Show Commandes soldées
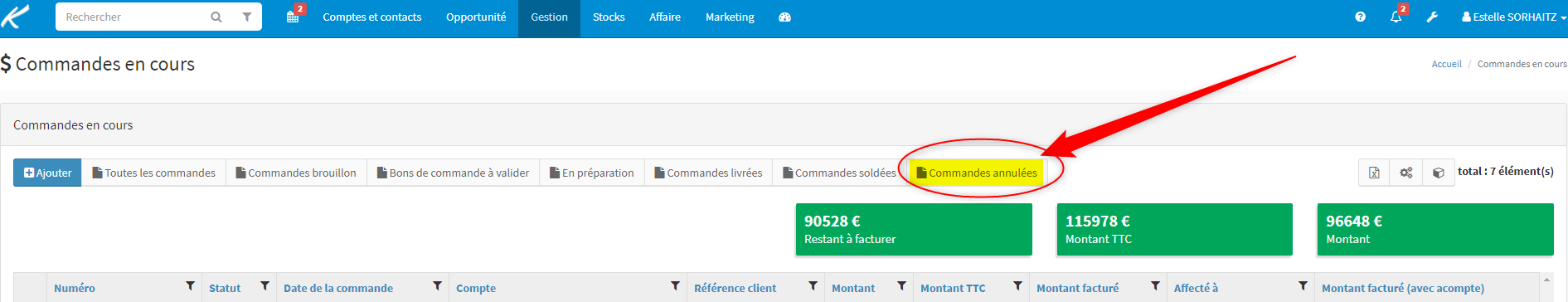 pos(839,173)
